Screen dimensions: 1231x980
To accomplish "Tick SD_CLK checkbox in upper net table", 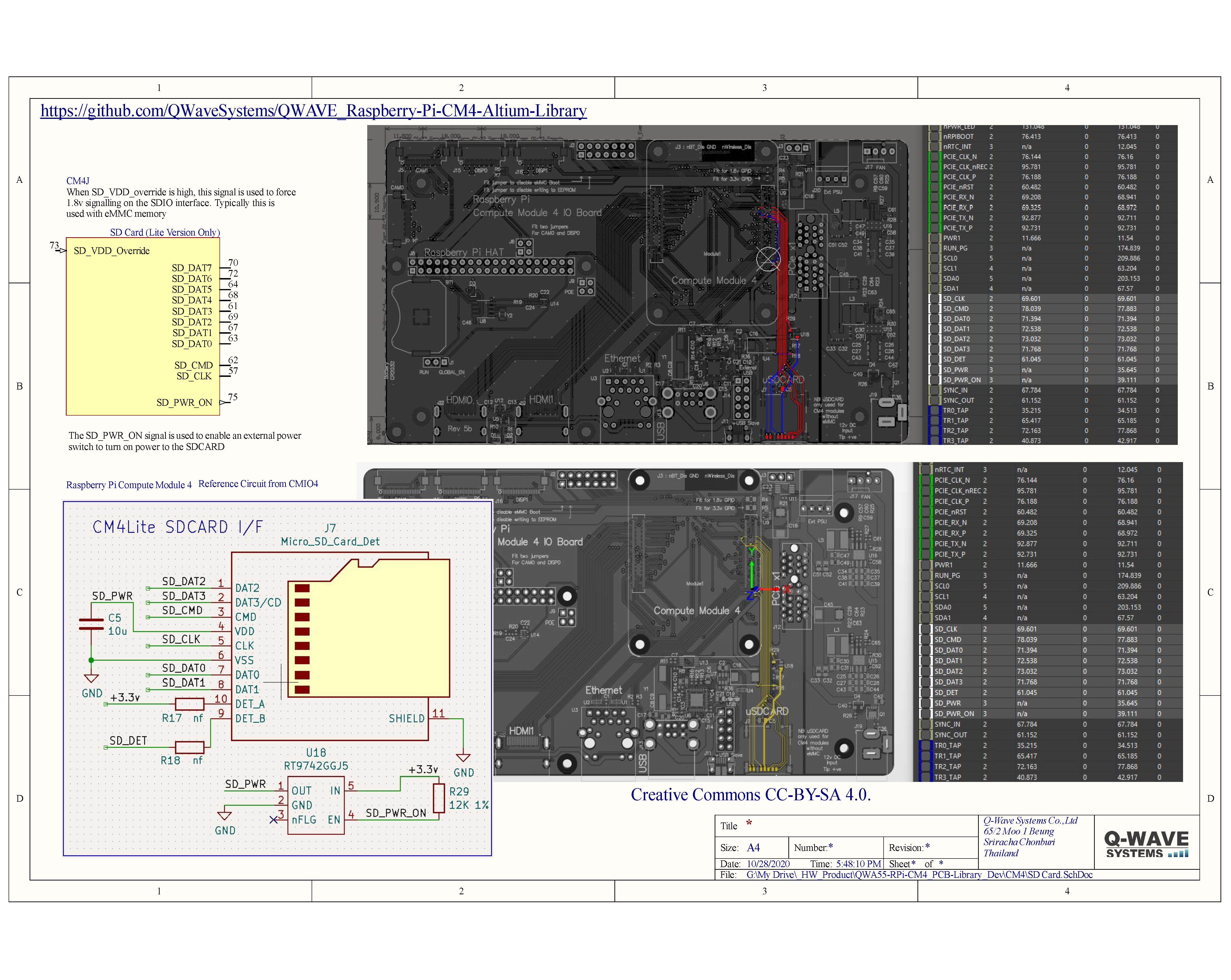I will [x=934, y=299].
